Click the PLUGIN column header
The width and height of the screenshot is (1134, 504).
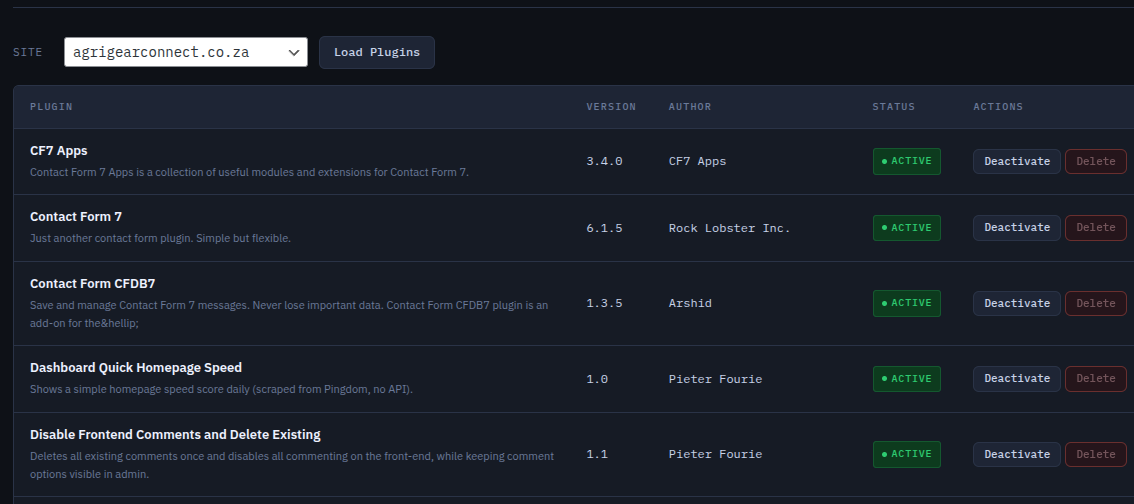coord(51,107)
